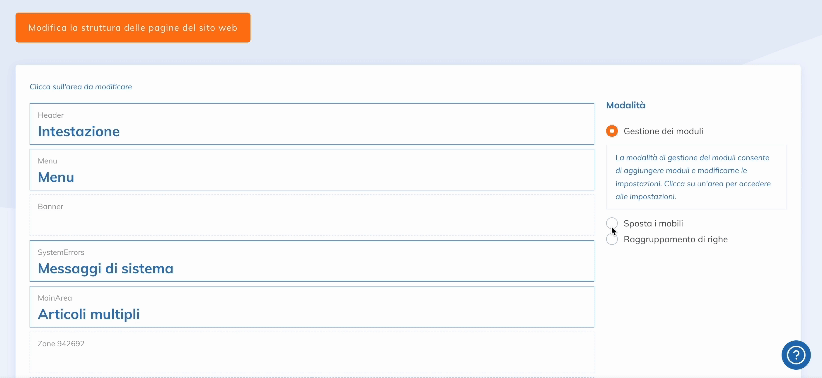Choose the Sposta i mobili label text
The image size is (822, 378).
(653, 223)
